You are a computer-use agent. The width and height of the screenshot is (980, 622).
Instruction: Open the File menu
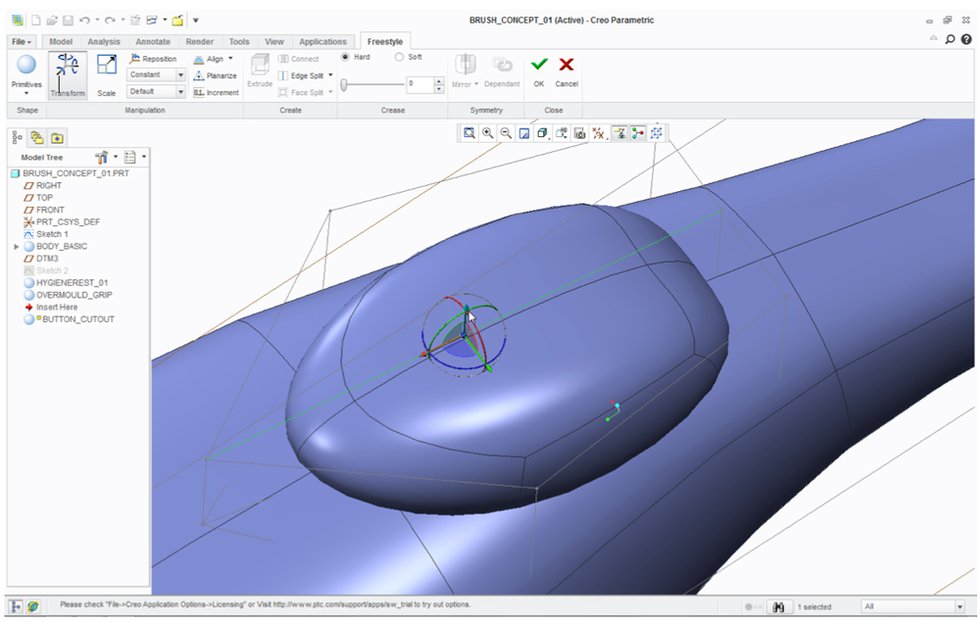(x=17, y=41)
